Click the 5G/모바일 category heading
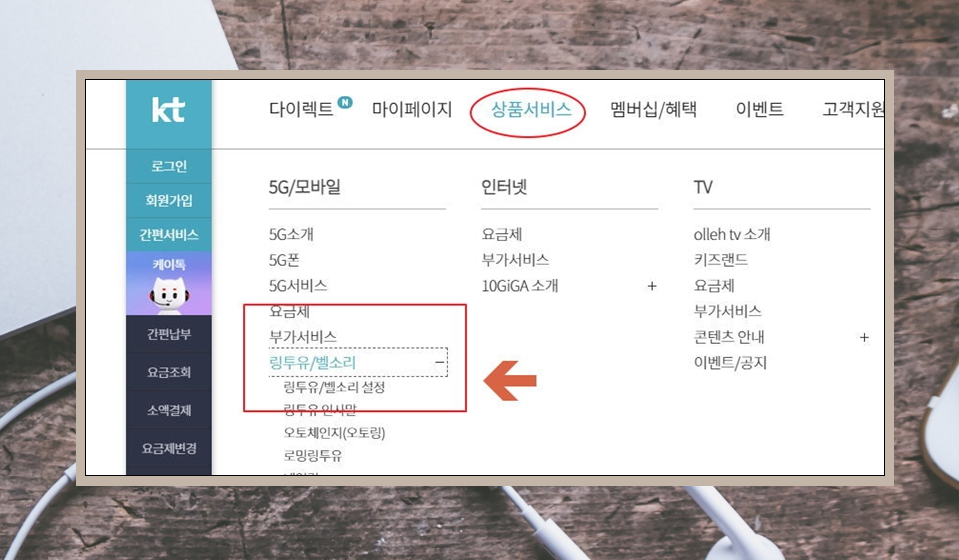 click(x=305, y=186)
